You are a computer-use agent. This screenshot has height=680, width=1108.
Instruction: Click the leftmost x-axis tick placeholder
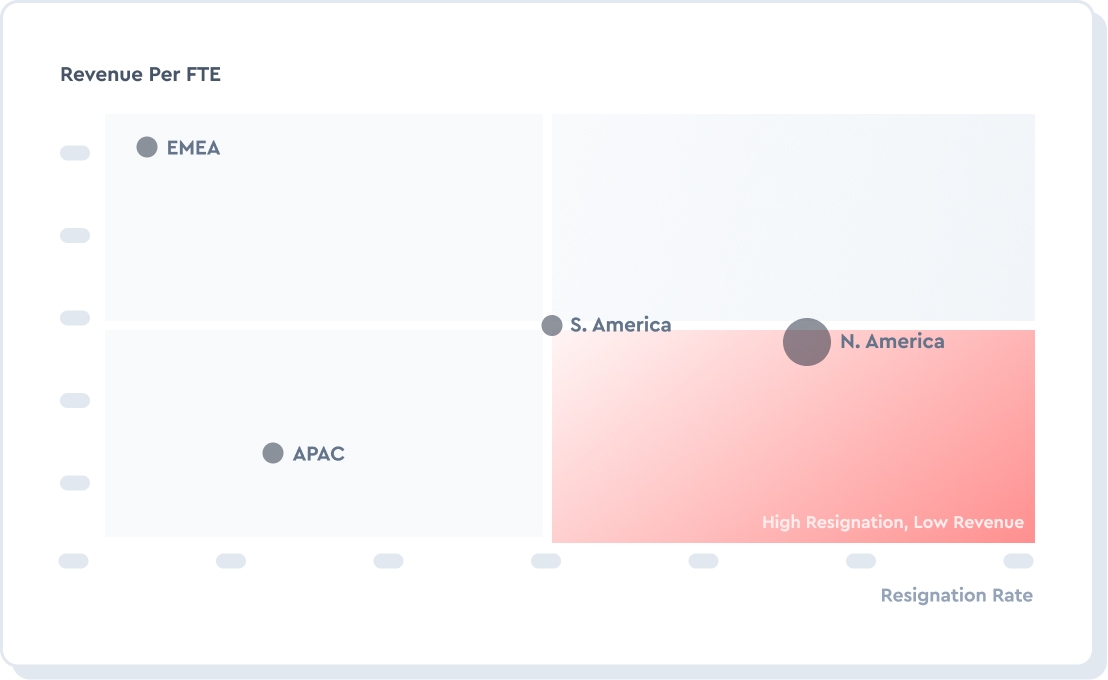point(74,561)
